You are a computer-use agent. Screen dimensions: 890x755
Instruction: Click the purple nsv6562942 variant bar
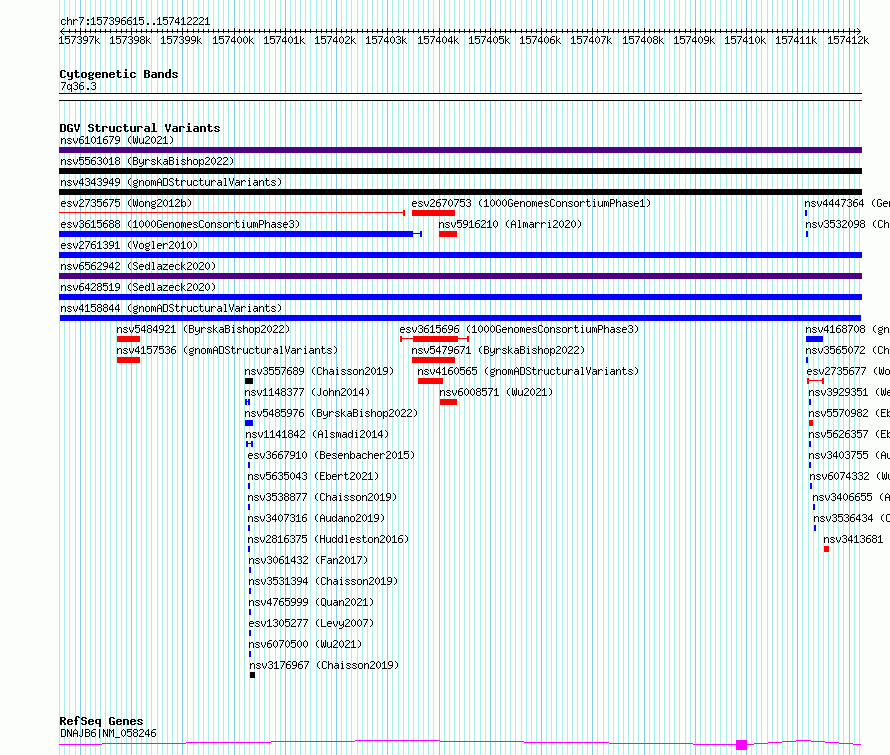460,276
